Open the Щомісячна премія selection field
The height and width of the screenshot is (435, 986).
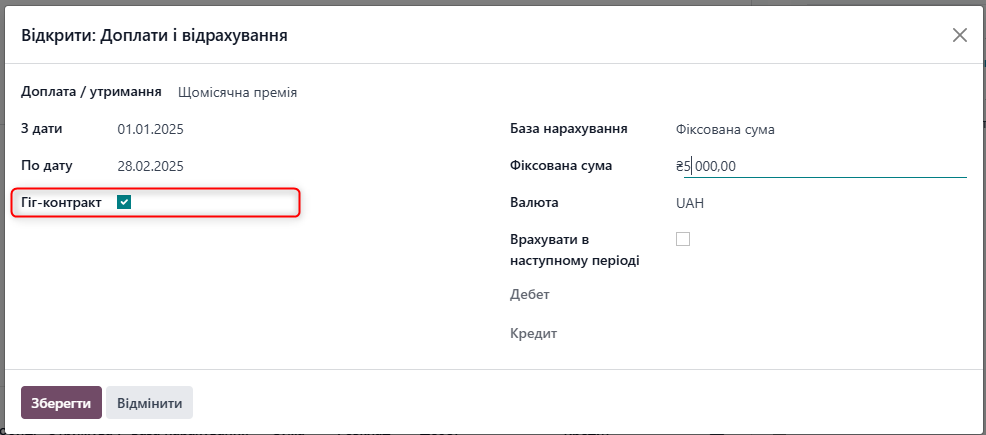(238, 93)
